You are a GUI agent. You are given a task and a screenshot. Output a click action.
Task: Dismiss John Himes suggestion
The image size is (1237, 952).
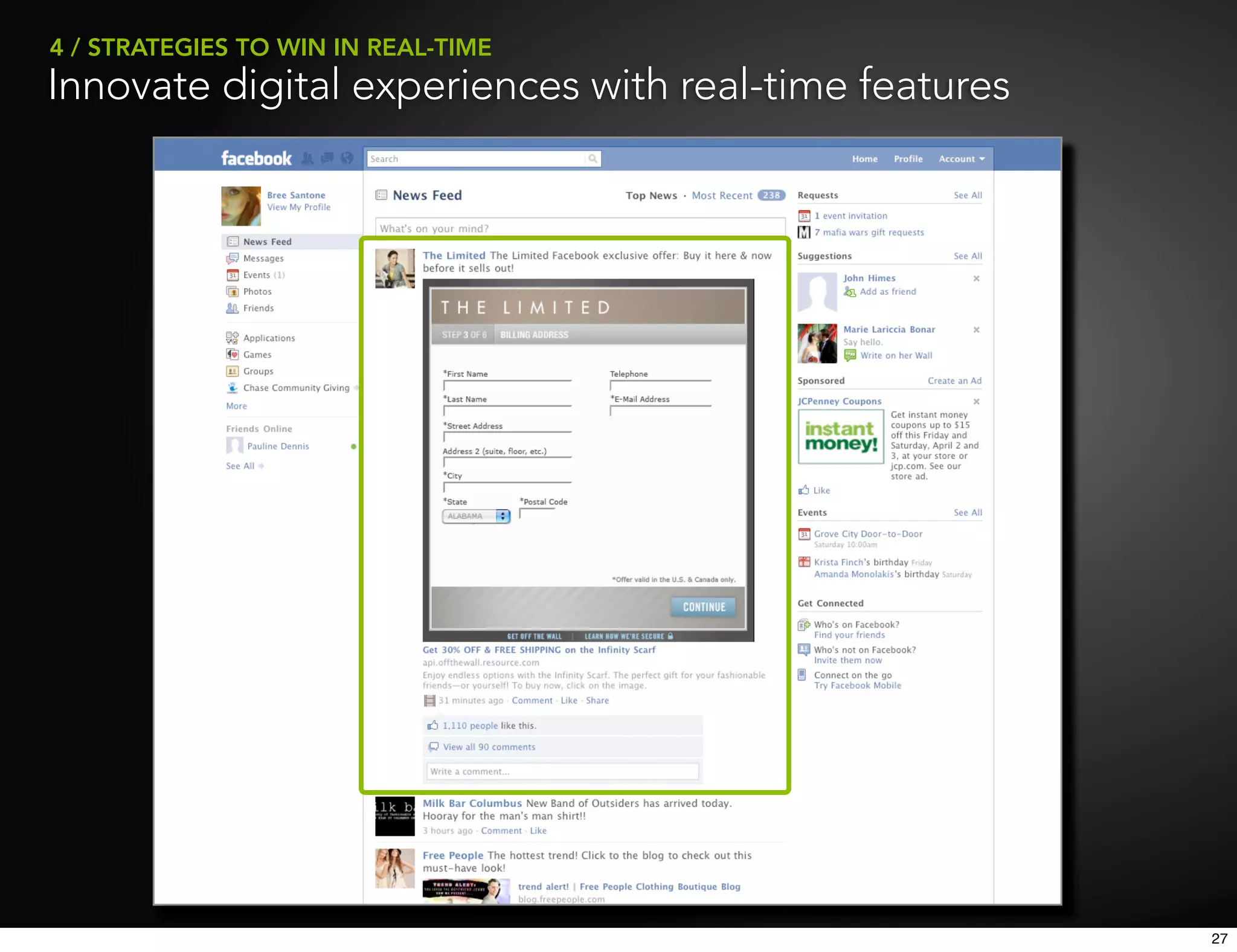pyautogui.click(x=976, y=278)
